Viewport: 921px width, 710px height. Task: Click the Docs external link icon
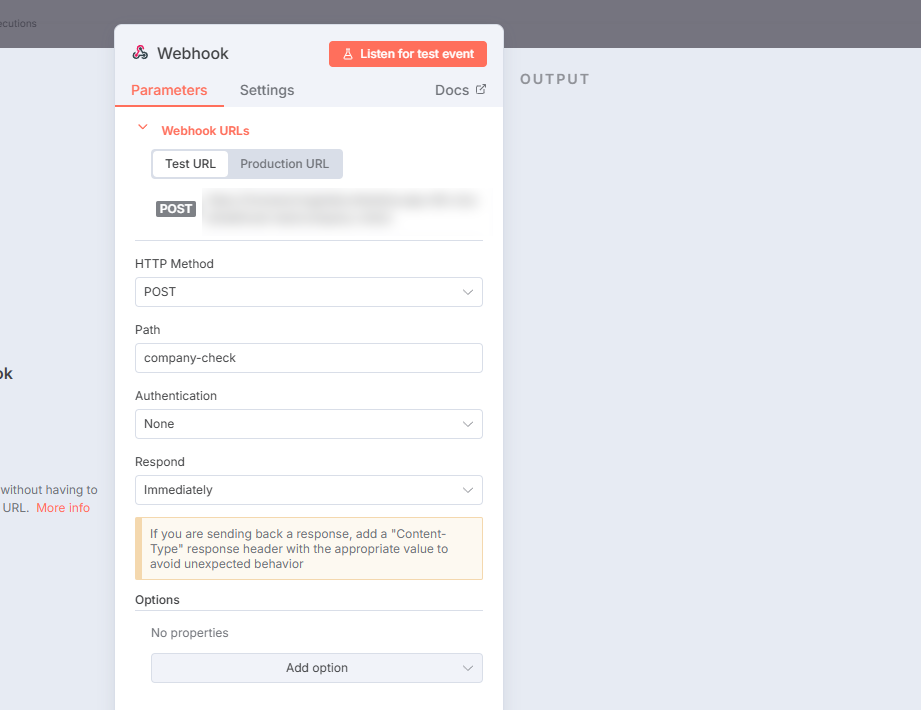(481, 90)
